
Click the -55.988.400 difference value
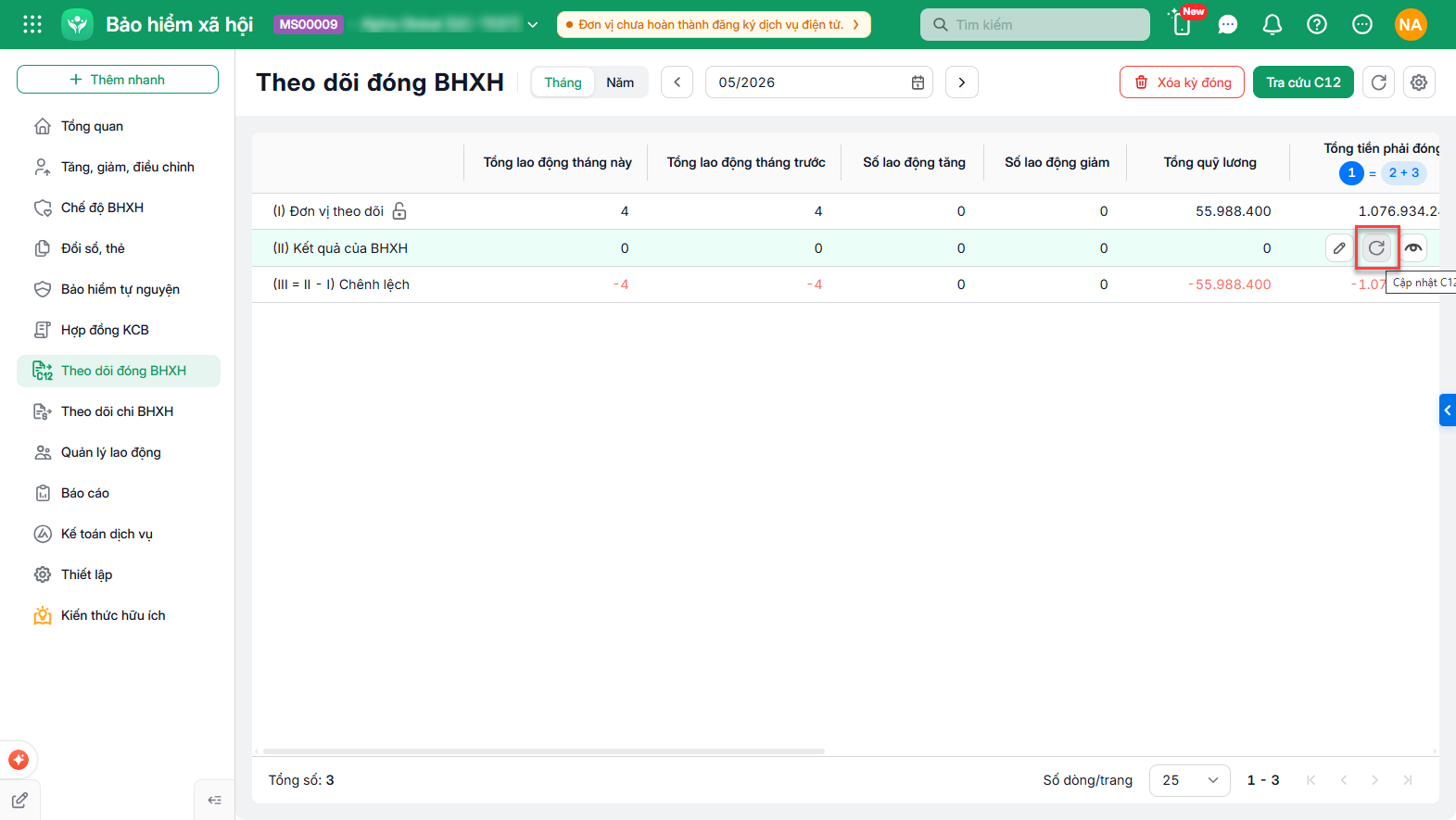pos(1229,284)
